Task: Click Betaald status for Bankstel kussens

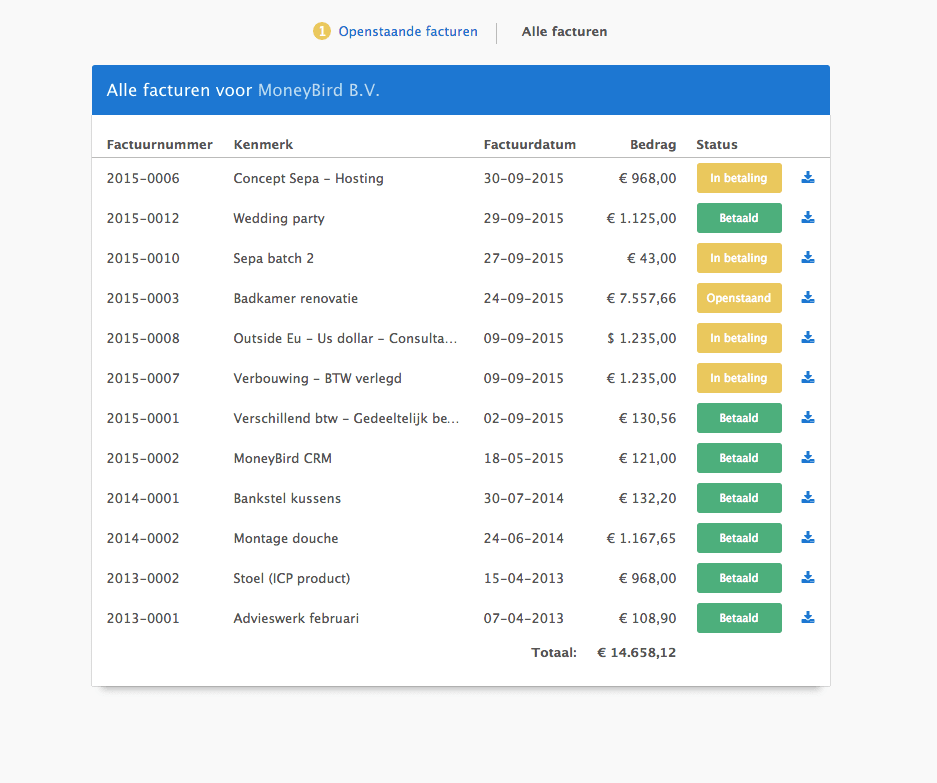Action: coord(739,498)
